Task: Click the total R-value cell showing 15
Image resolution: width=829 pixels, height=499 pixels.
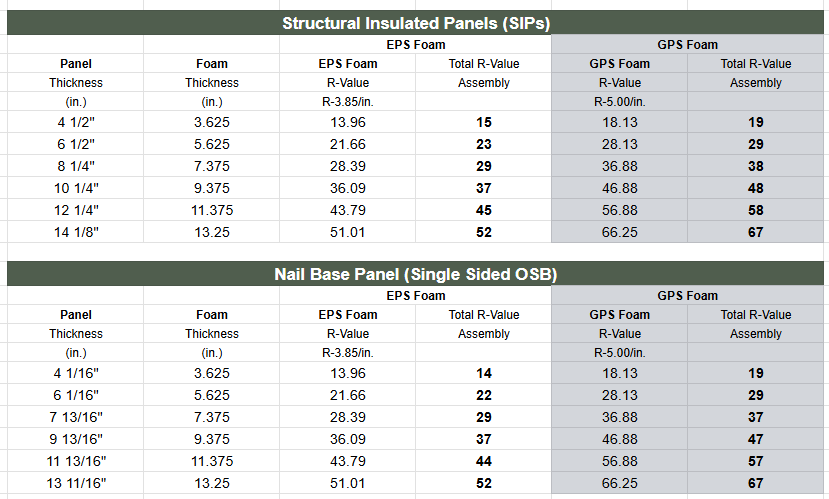Action: [484, 122]
